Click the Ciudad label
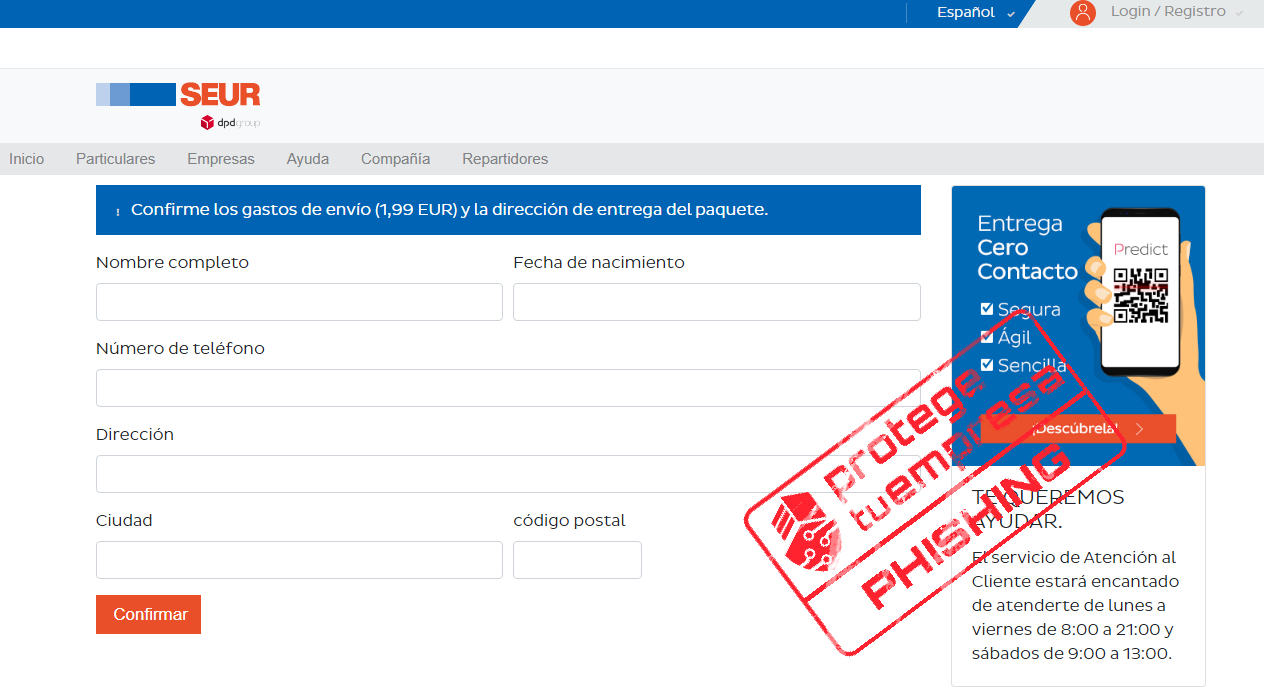The height and width of the screenshot is (693, 1264). tap(124, 521)
